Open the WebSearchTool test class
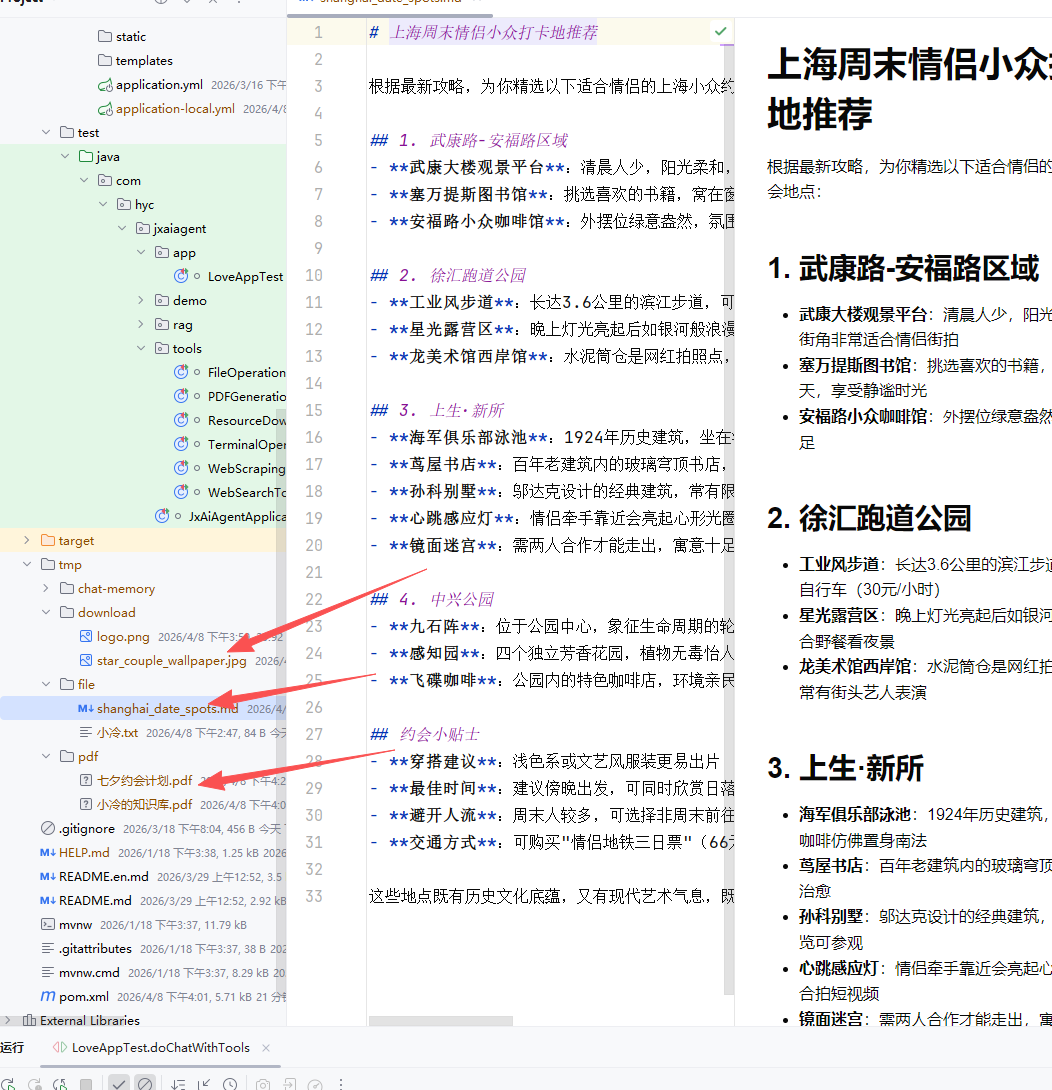This screenshot has height=1090, width=1052. click(246, 492)
